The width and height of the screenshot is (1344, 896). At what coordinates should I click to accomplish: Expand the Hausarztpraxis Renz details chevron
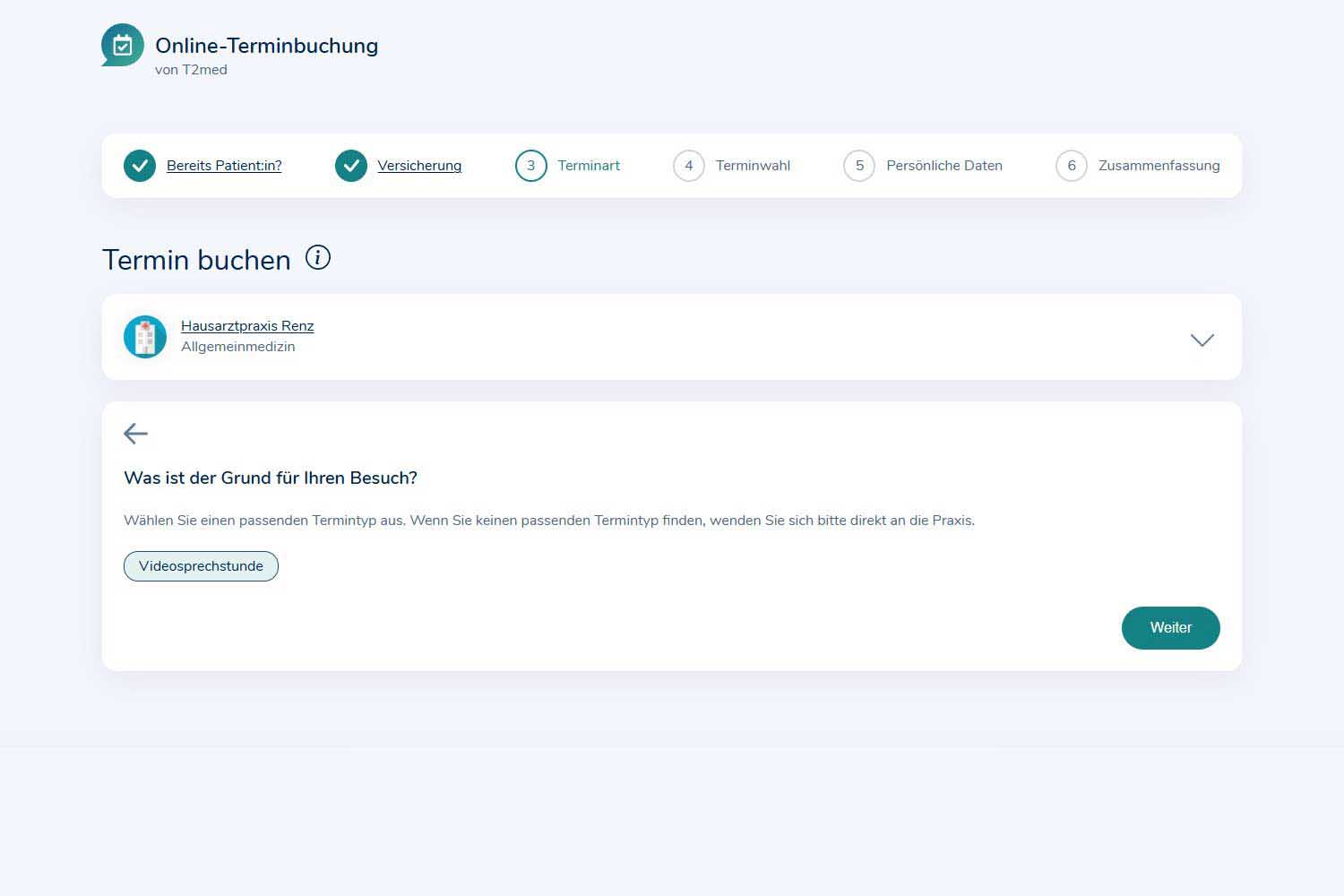coord(1202,340)
